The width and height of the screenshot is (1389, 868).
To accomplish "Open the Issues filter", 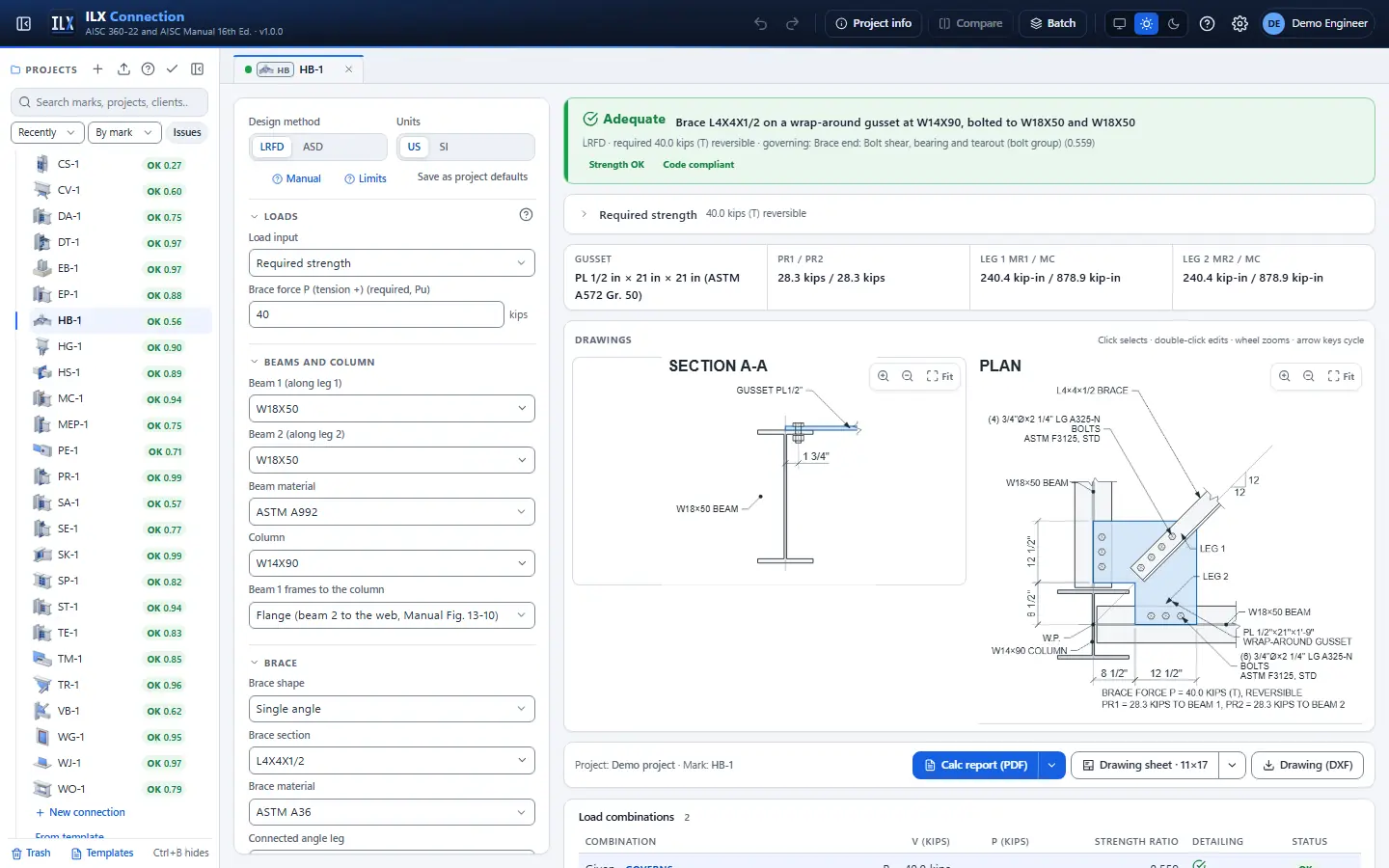I will click(x=187, y=132).
